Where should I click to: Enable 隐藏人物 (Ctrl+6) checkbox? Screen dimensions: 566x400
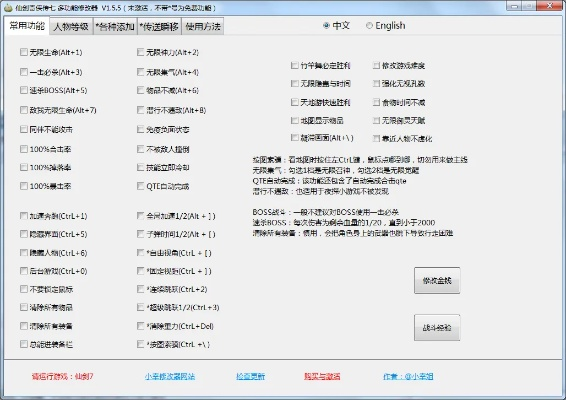(24, 253)
